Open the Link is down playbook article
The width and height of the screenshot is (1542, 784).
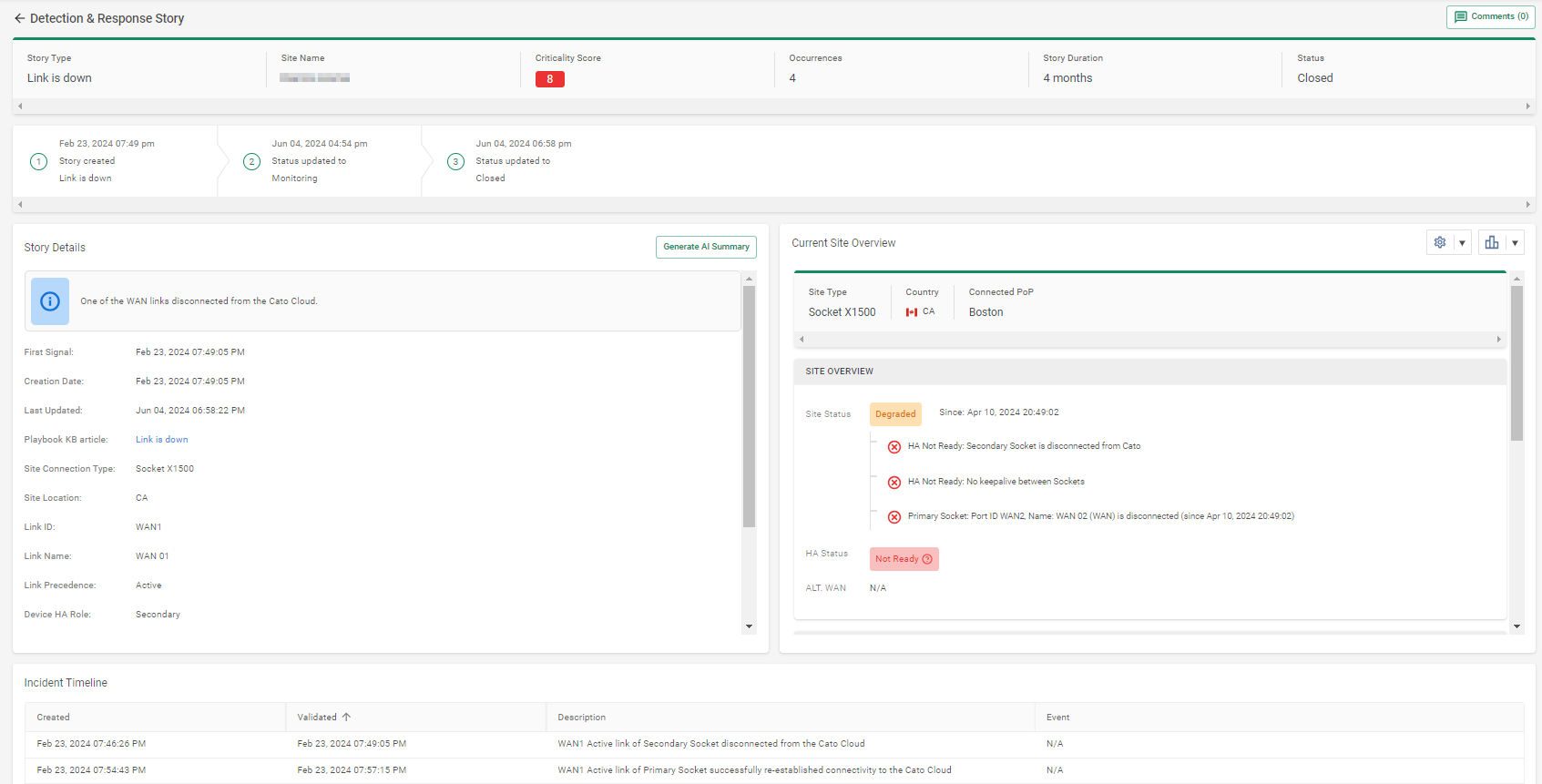(162, 440)
